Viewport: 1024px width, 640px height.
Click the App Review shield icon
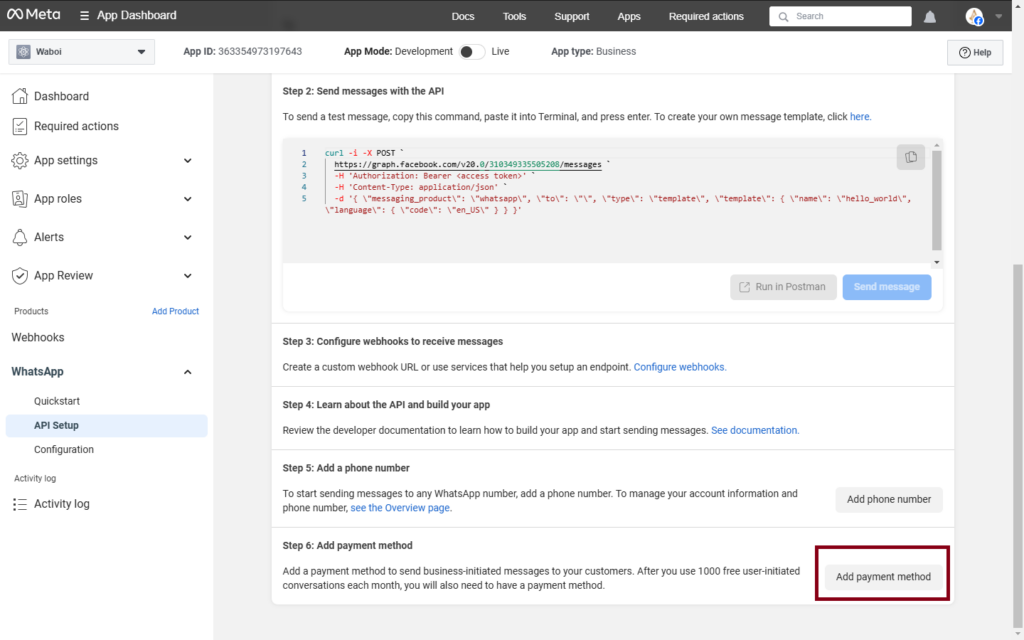(20, 276)
